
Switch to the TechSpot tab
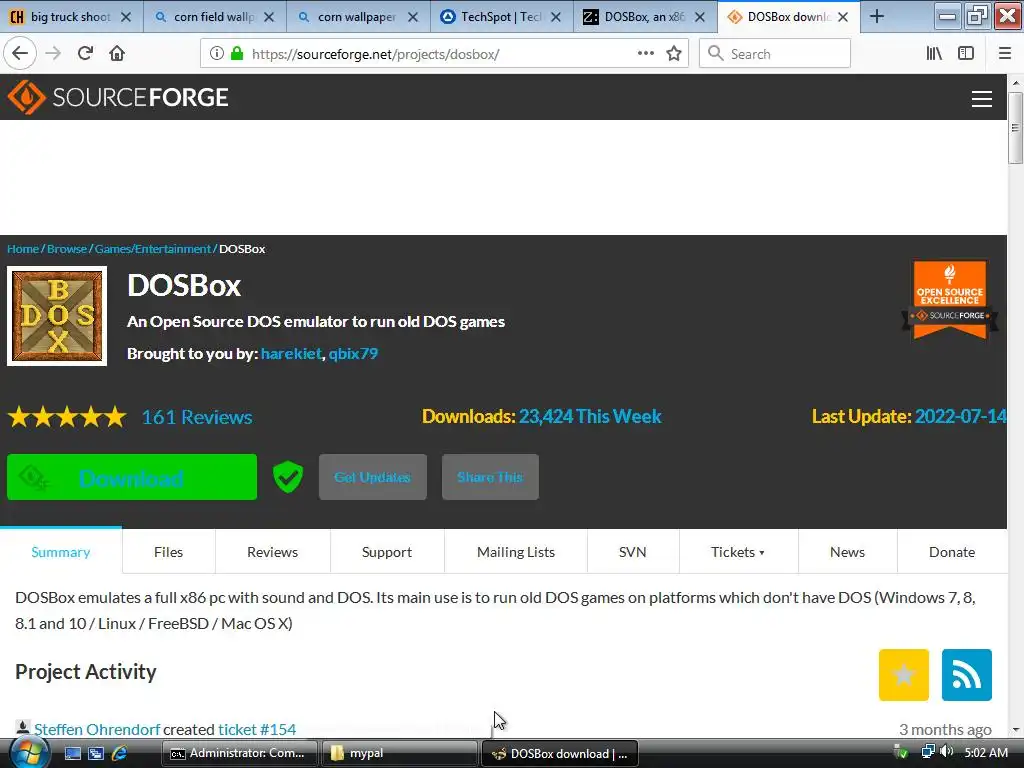point(502,17)
